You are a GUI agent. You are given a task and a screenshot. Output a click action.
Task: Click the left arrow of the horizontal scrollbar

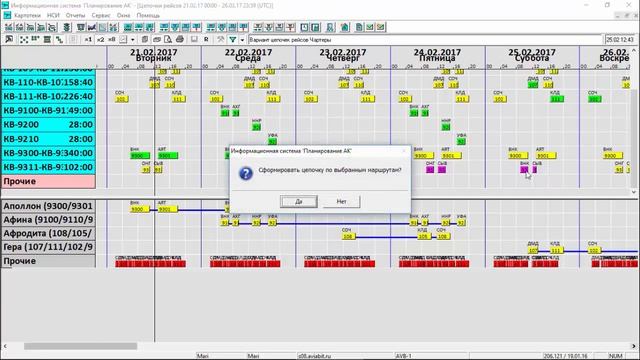(x=5, y=346)
